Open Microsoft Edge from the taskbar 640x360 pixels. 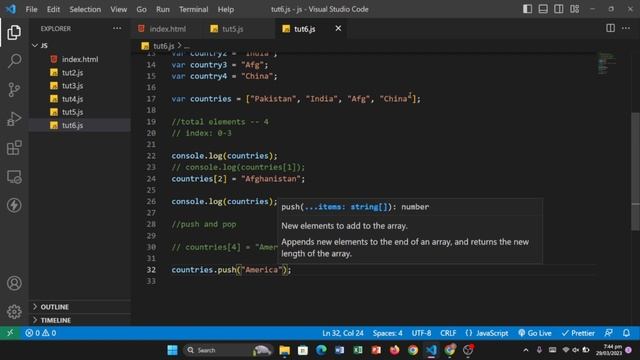[321, 350]
